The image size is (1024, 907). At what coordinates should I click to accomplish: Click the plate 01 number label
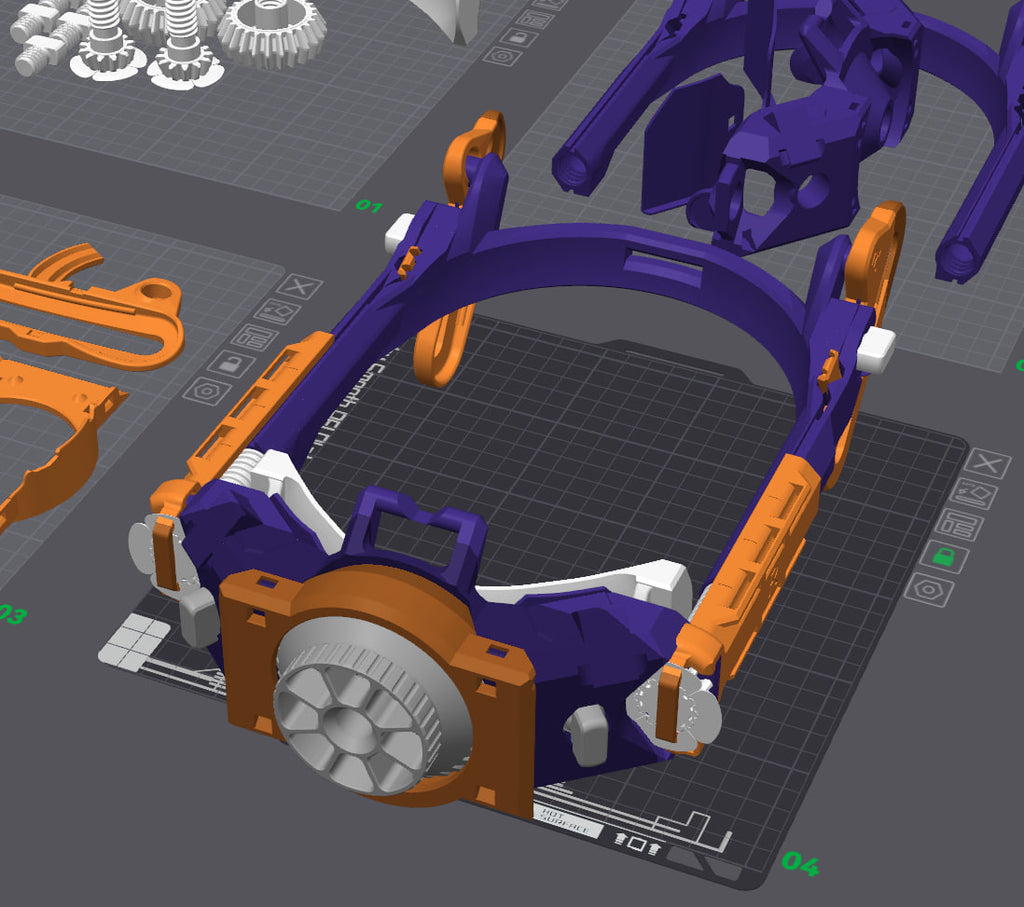click(369, 206)
